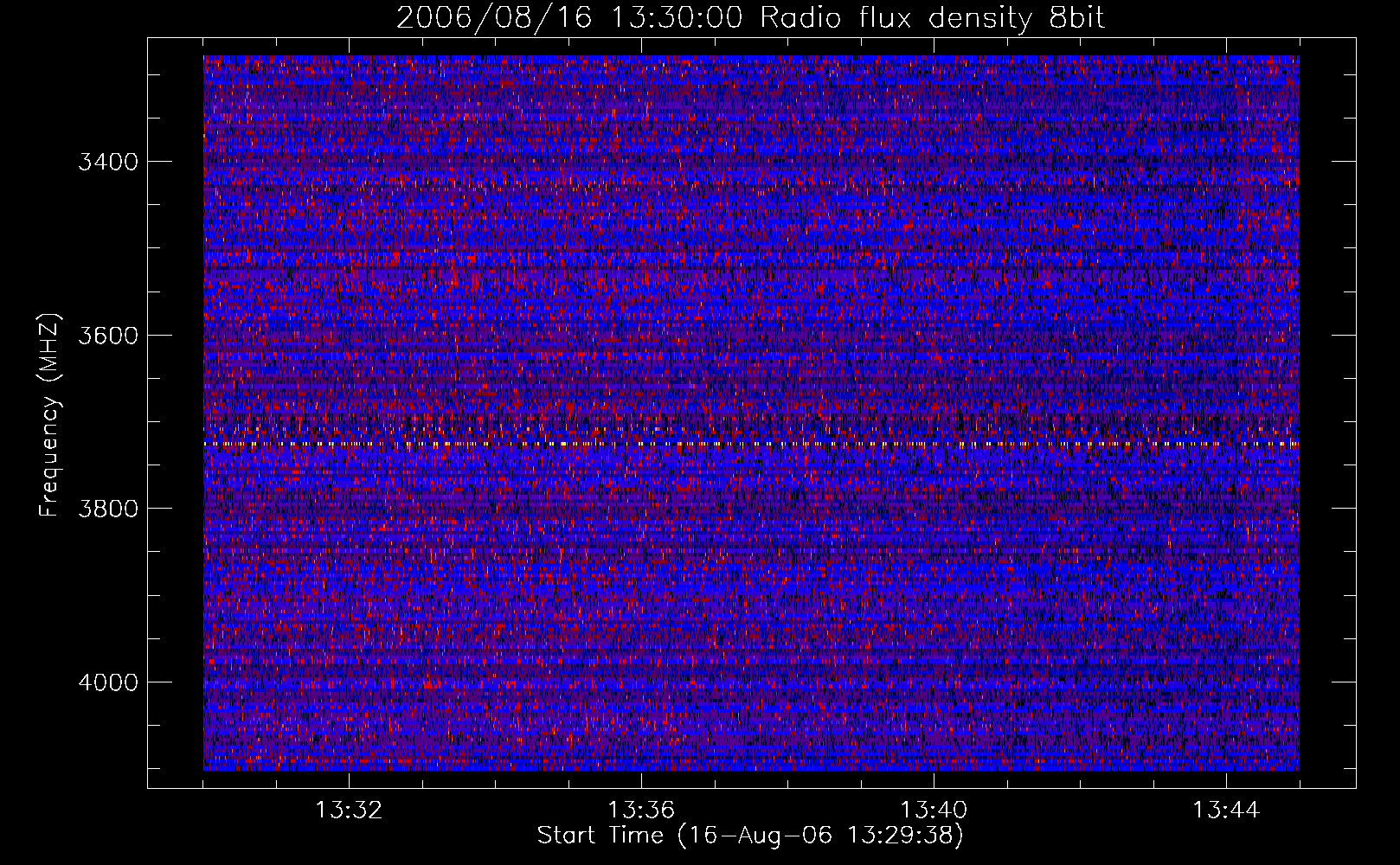
Task: Click the 3800 frequency tick label
Action: click(x=108, y=509)
